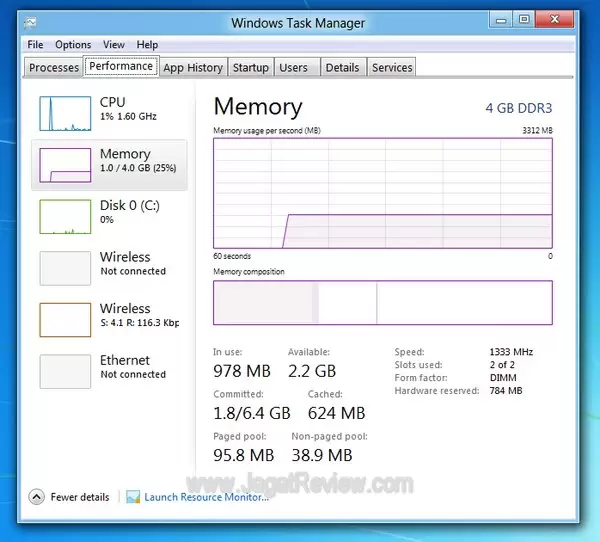Minimize the Task Manager window
The width and height of the screenshot is (600, 542).
(x=501, y=20)
